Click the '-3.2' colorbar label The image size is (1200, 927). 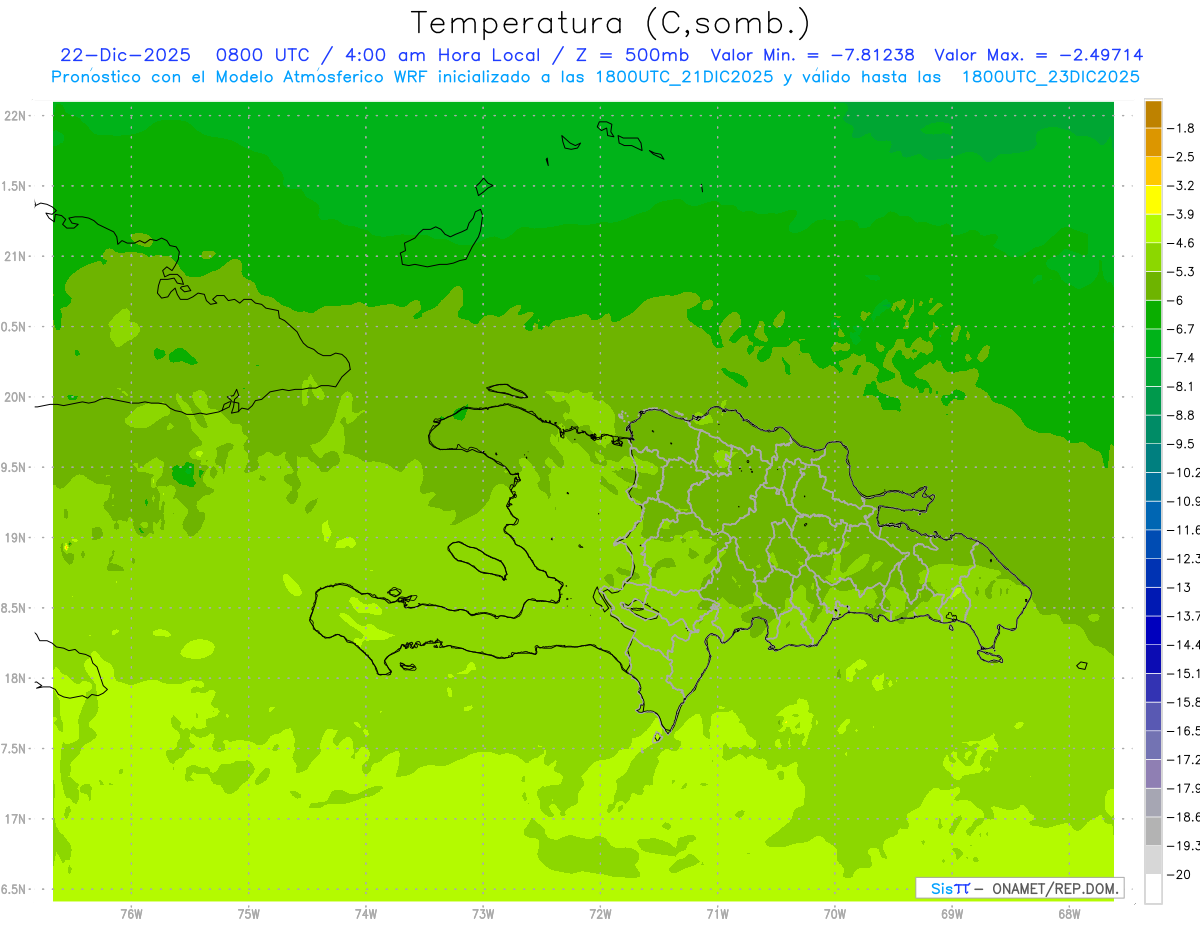(1182, 186)
